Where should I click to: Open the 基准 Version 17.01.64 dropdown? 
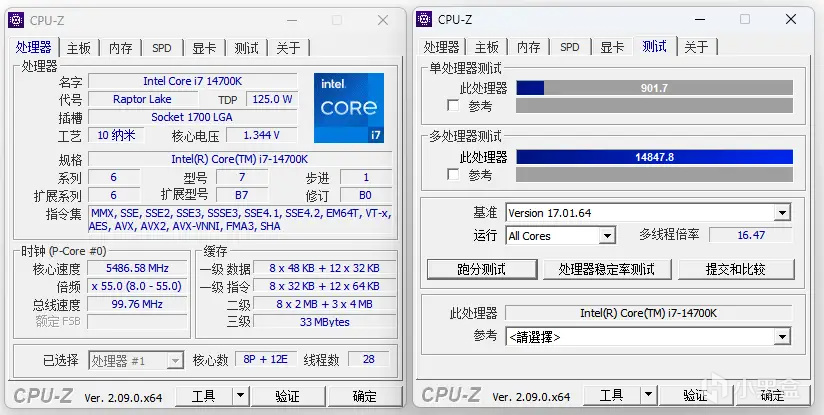pyautogui.click(x=782, y=213)
